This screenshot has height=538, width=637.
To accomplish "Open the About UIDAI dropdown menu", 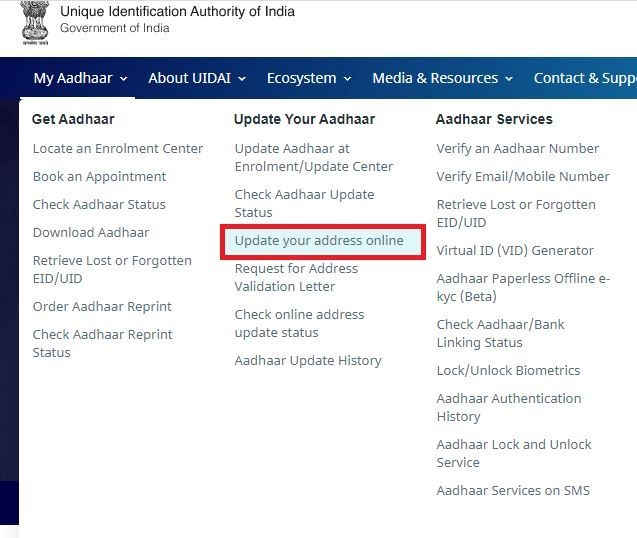I will coord(198,78).
